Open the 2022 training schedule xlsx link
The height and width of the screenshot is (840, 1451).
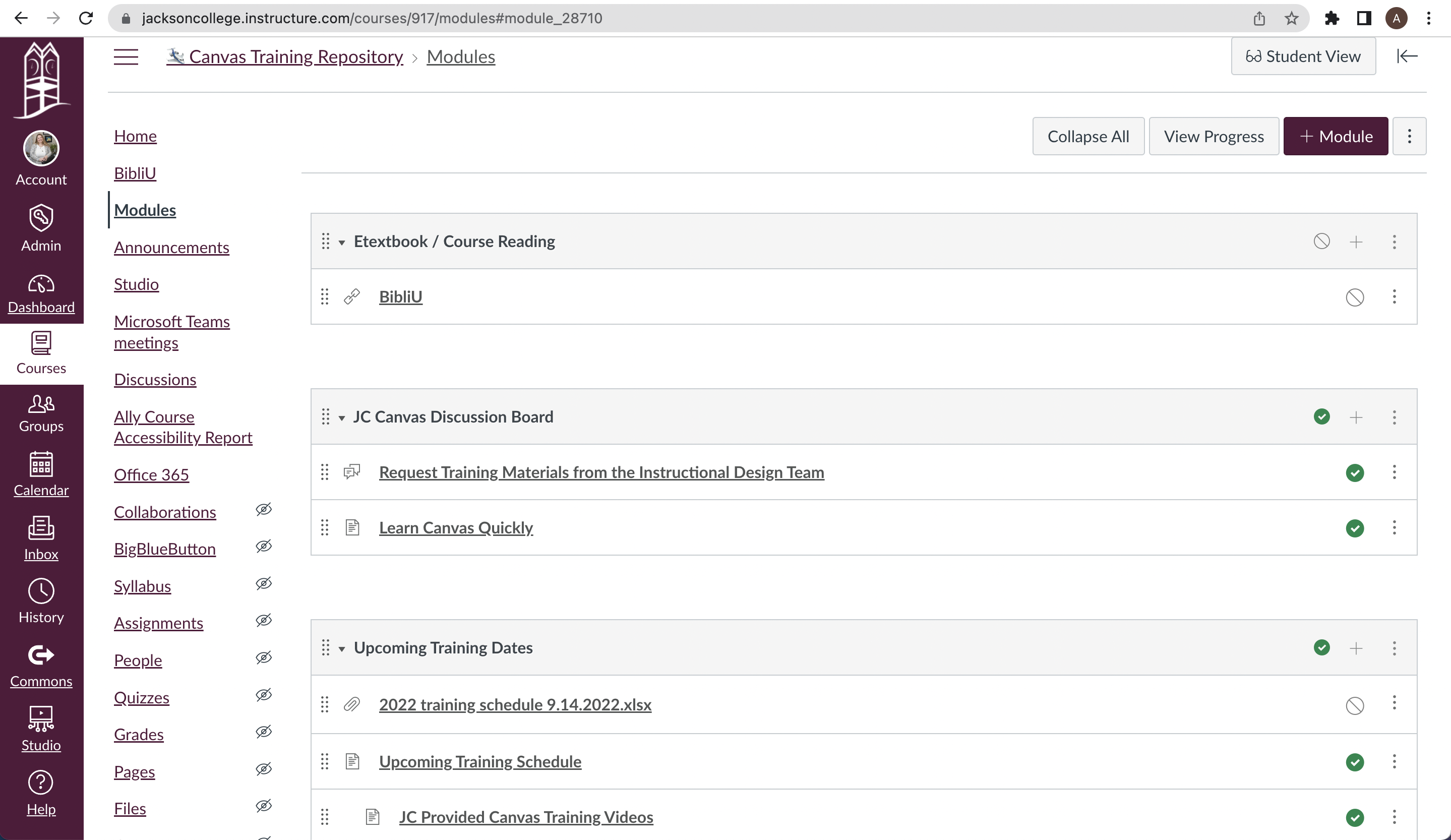tap(515, 705)
